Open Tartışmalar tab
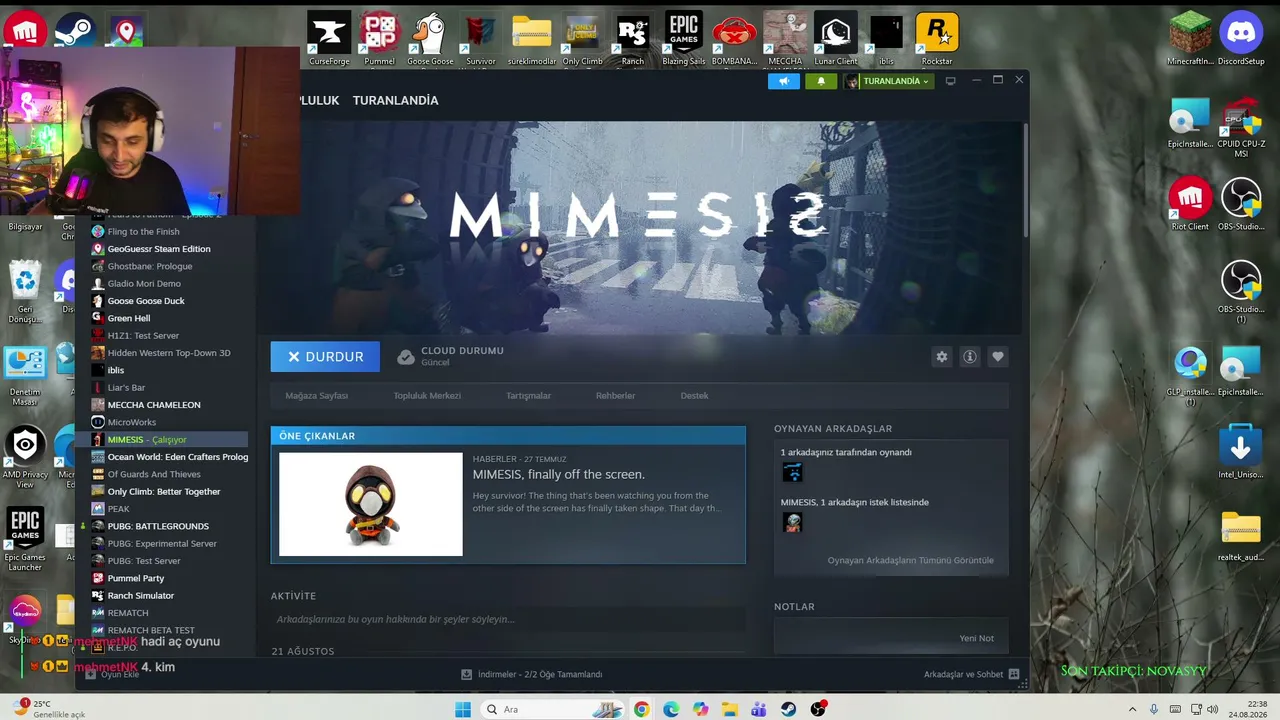Image resolution: width=1280 pixels, height=720 pixels. pos(528,396)
